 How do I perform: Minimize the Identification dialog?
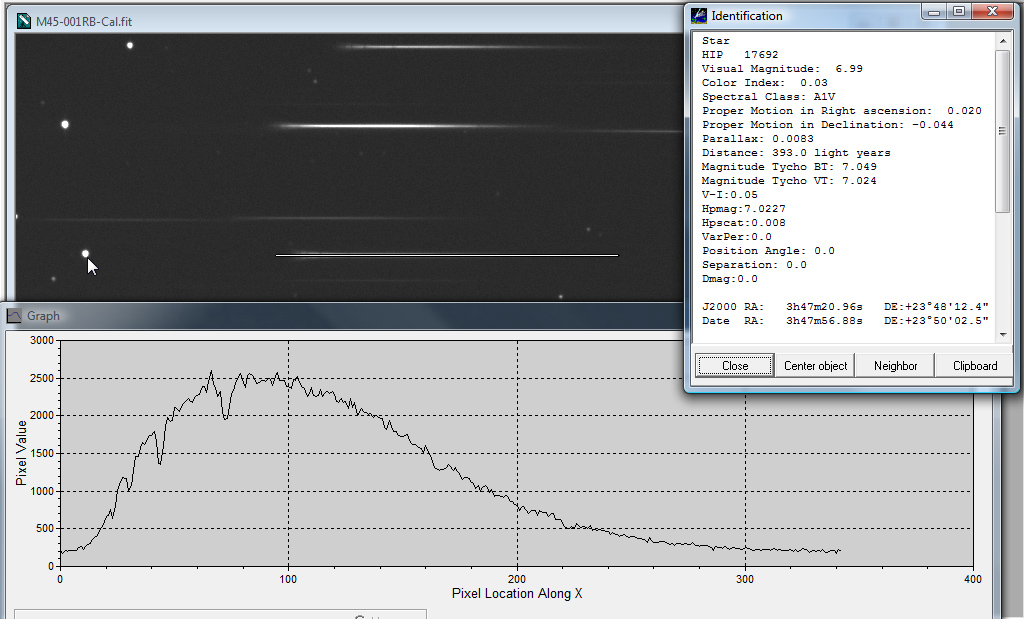pos(934,12)
